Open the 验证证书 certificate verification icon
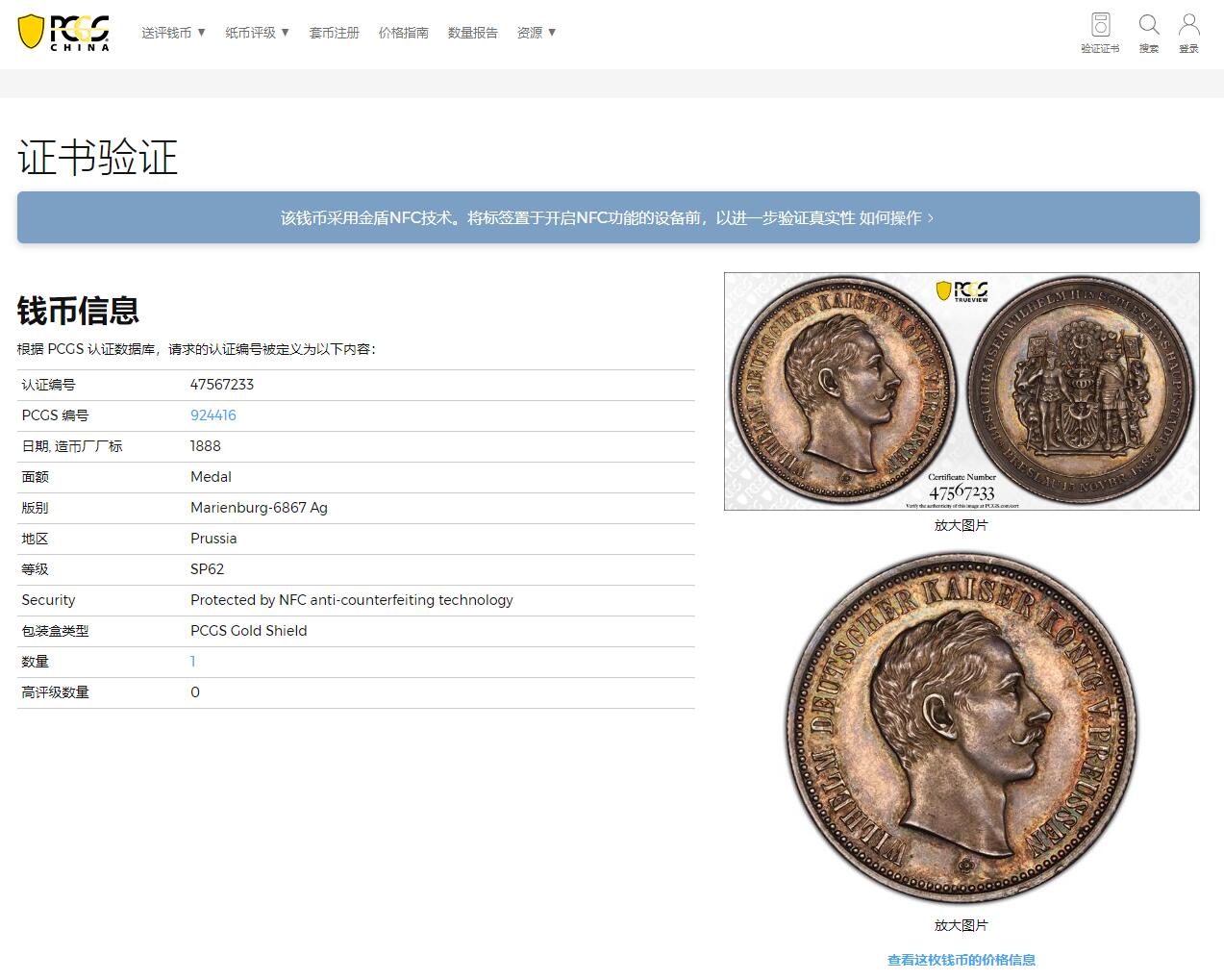This screenshot has height=980, width=1224. click(1100, 33)
